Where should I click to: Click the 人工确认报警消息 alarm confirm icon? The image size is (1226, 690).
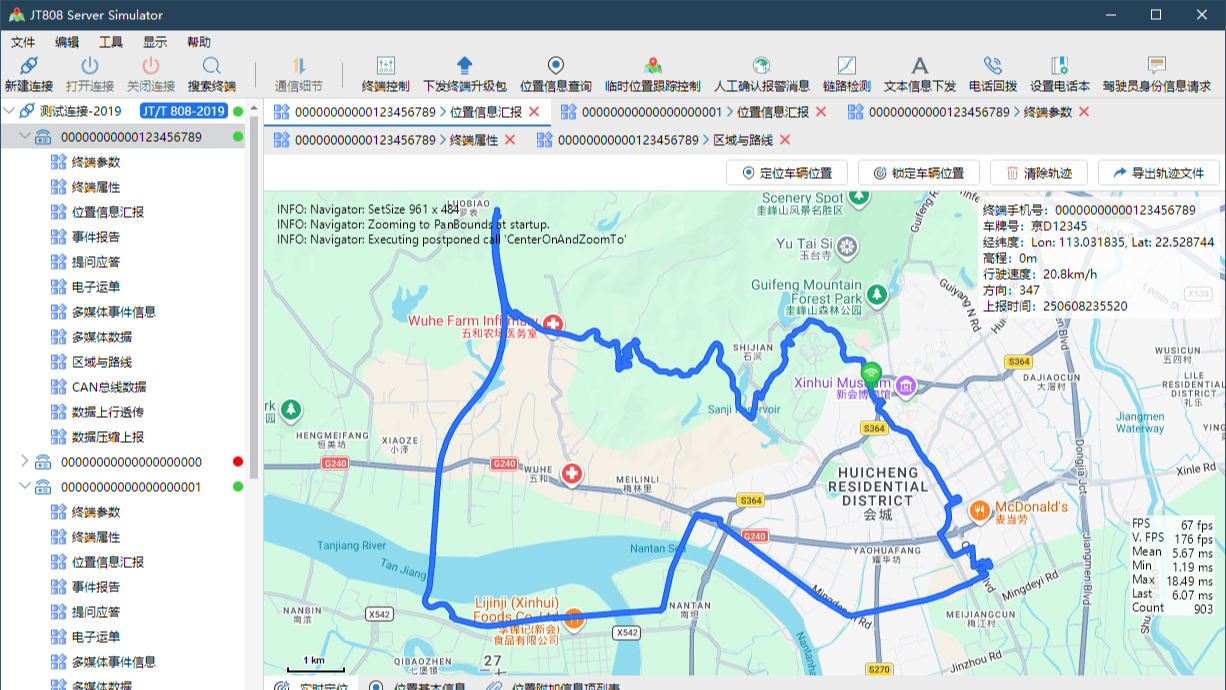(x=761, y=66)
